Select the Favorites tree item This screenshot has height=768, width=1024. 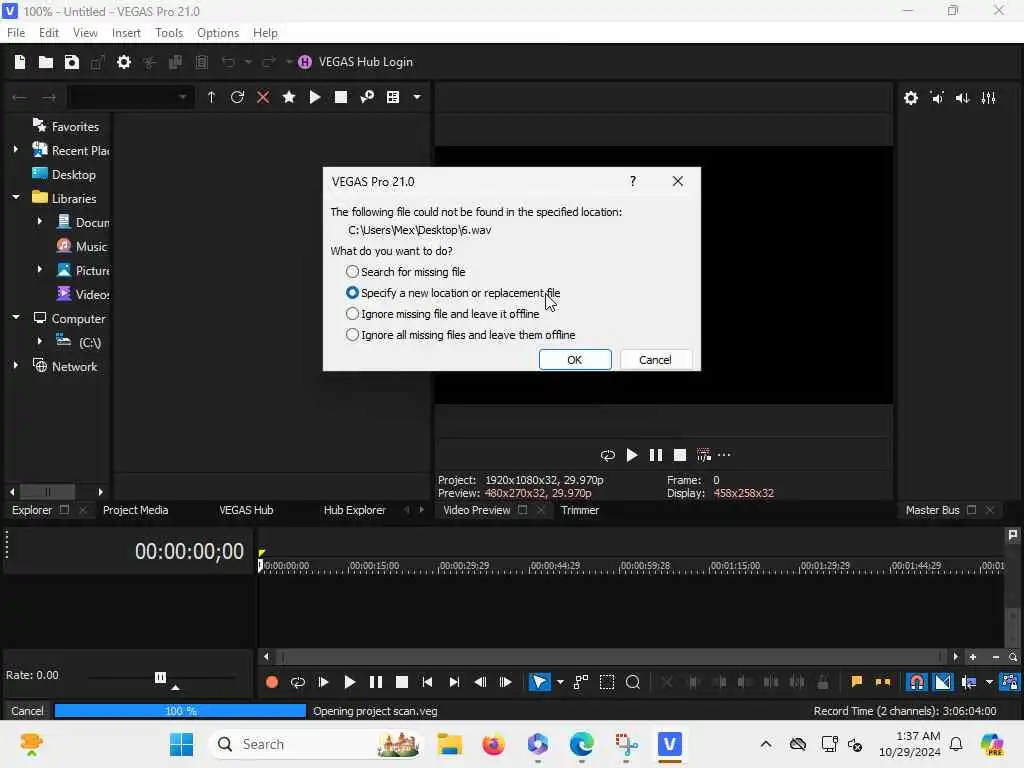tap(66, 126)
